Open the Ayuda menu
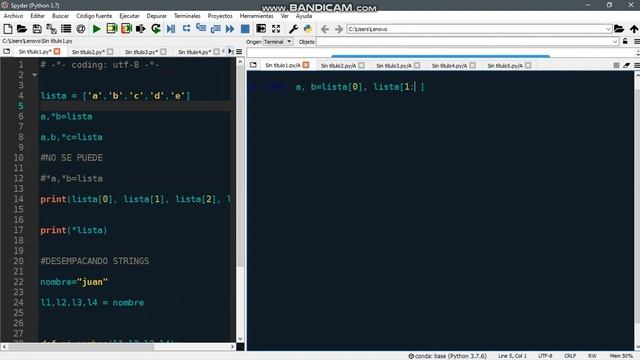The height and width of the screenshot is (360, 640). (x=304, y=16)
